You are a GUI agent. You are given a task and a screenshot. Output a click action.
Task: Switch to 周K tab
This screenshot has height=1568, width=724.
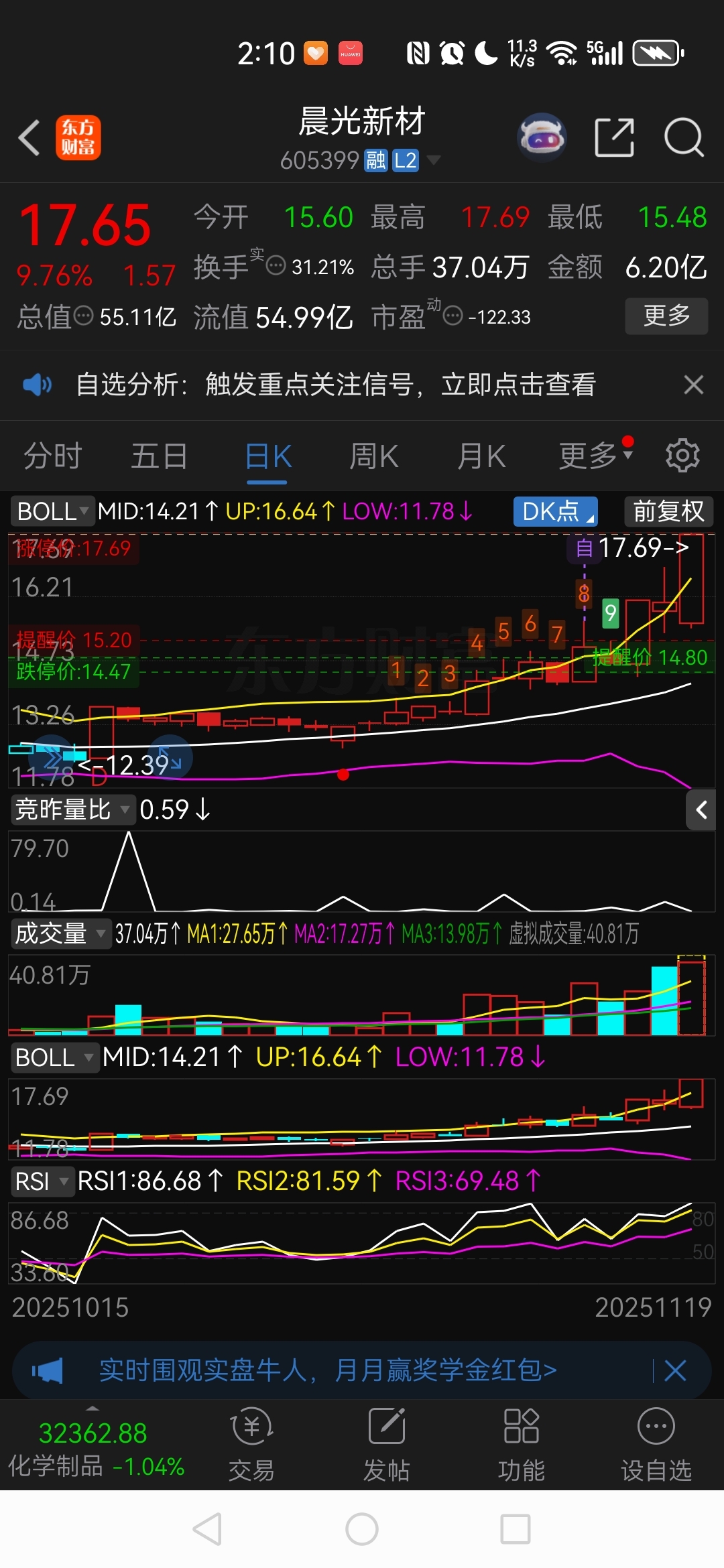tap(374, 456)
